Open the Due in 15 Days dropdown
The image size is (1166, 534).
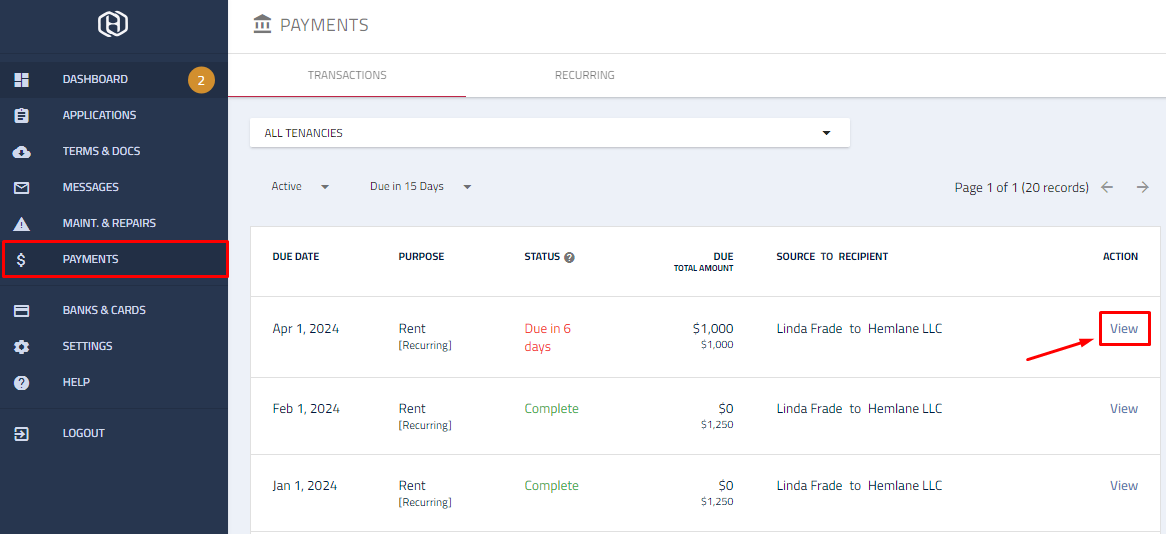pyautogui.click(x=420, y=187)
